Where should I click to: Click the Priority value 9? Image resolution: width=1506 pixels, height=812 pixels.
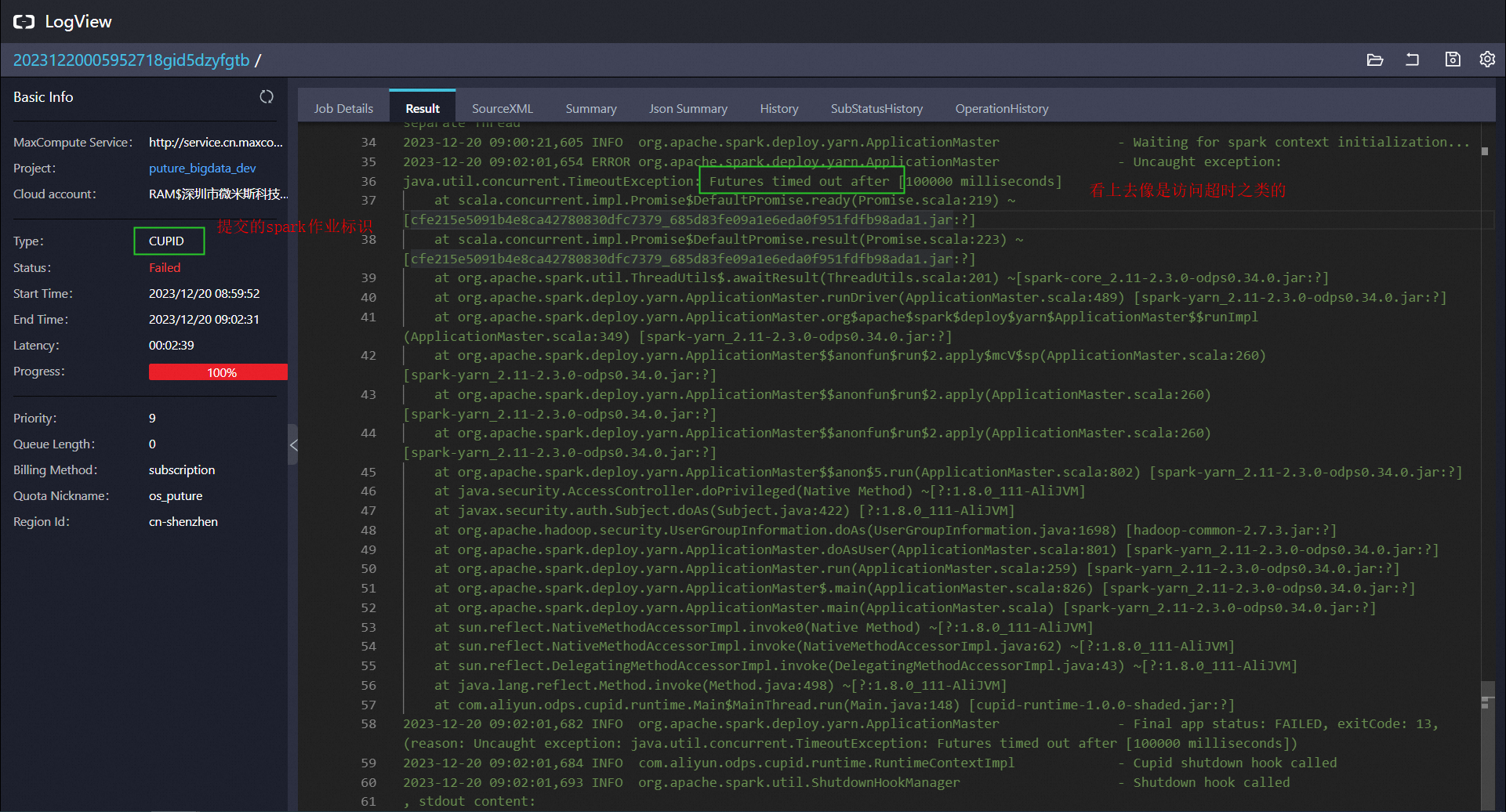point(152,419)
